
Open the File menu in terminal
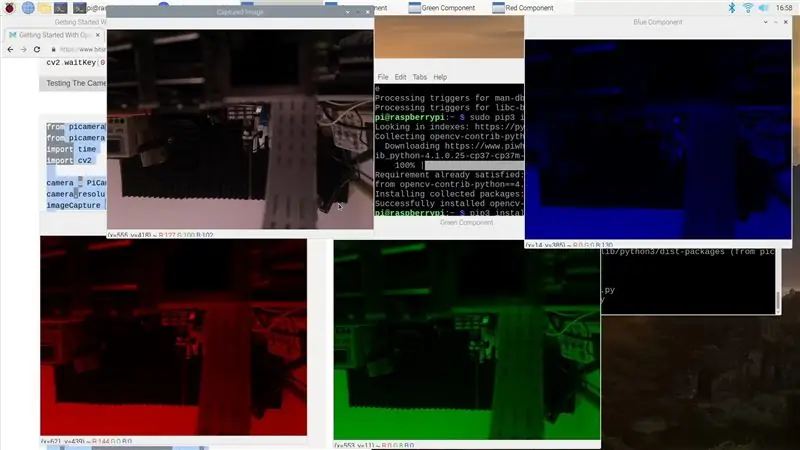[x=383, y=77]
